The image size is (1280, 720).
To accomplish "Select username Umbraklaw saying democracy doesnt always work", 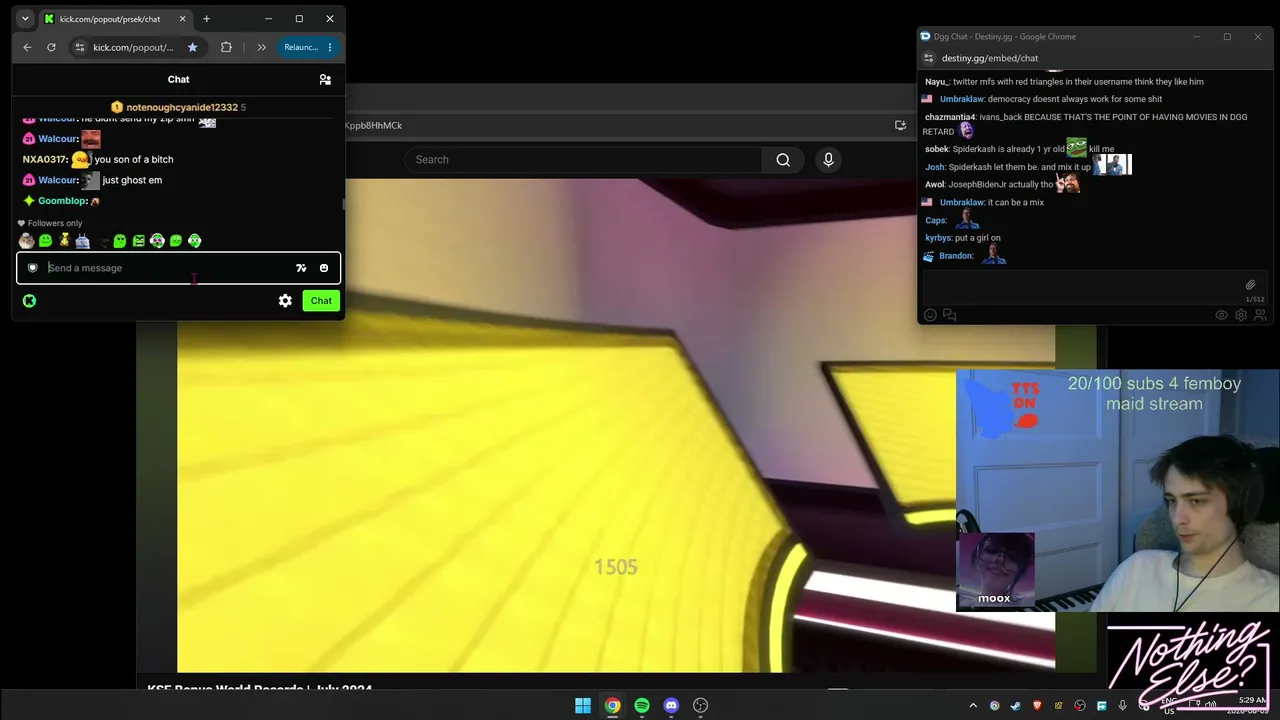I will [x=962, y=99].
